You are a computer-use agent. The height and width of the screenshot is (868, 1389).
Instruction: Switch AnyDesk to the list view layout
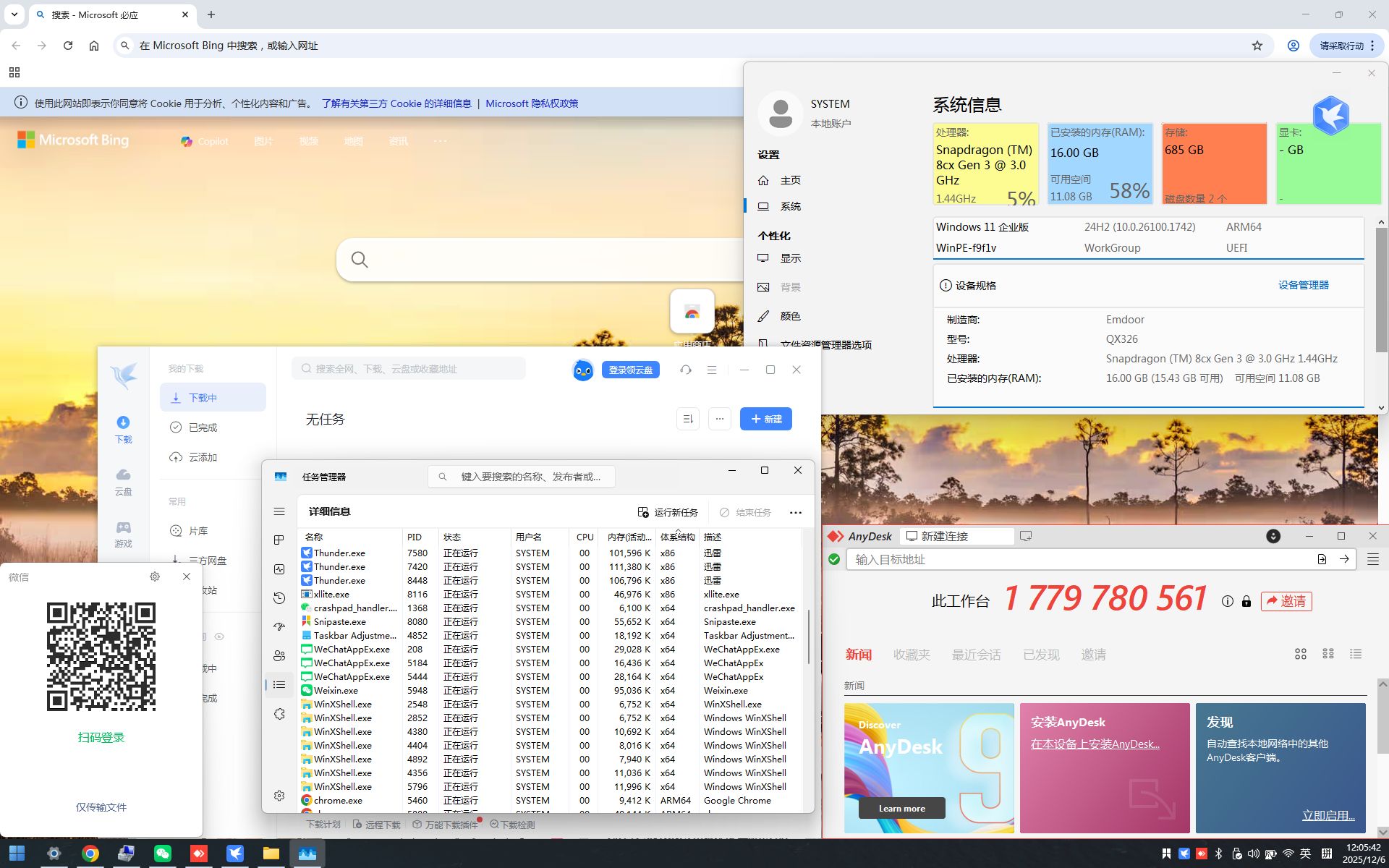[x=1355, y=654]
